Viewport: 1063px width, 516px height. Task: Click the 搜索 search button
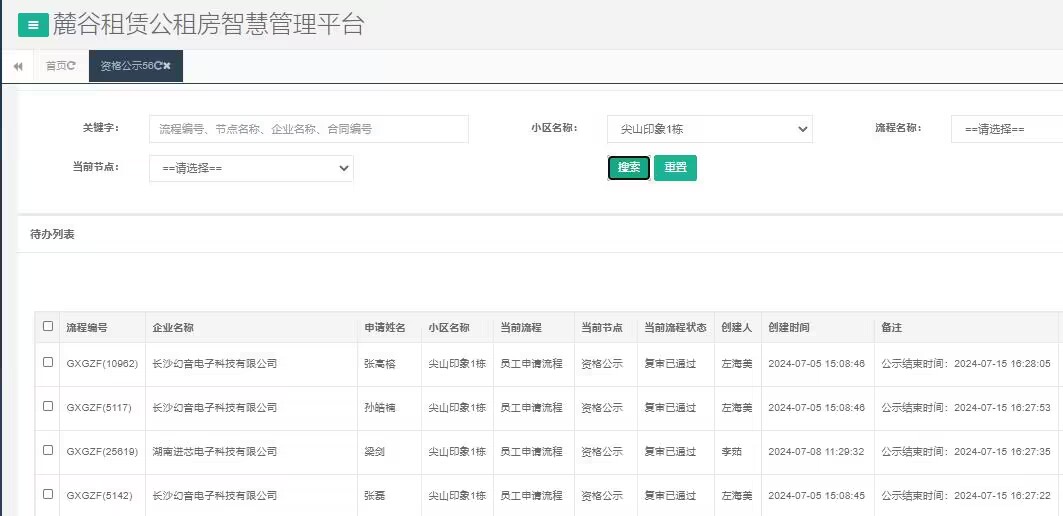tap(629, 168)
